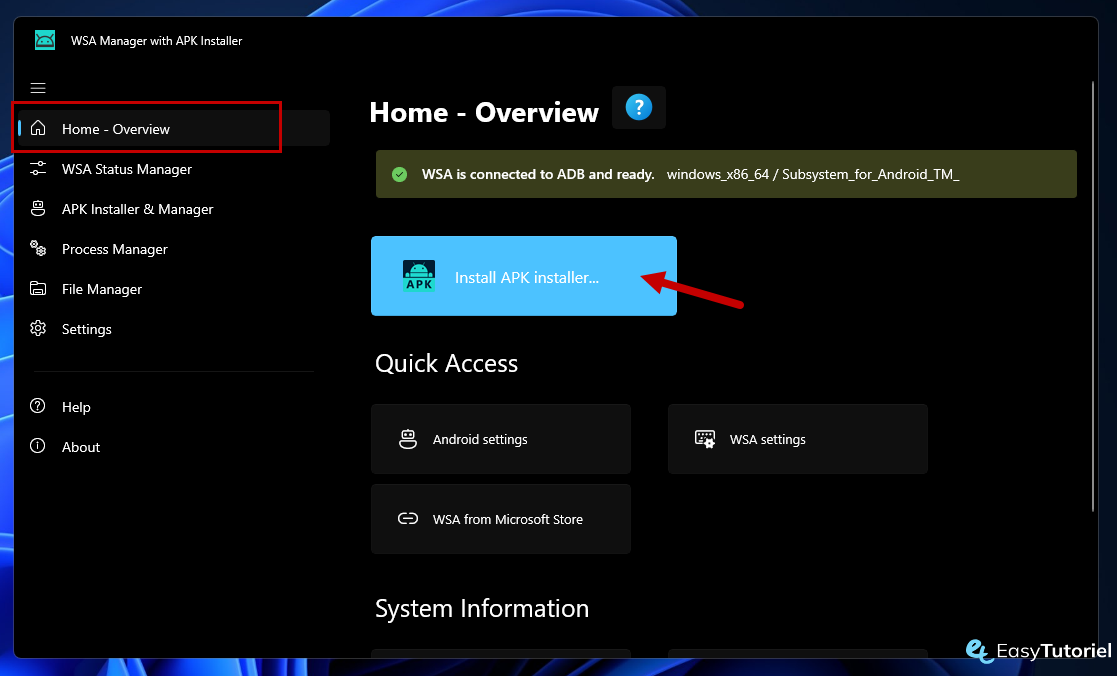Click the Help question mark icon in sidebar
Image resolution: width=1117 pixels, height=676 pixels.
[38, 406]
